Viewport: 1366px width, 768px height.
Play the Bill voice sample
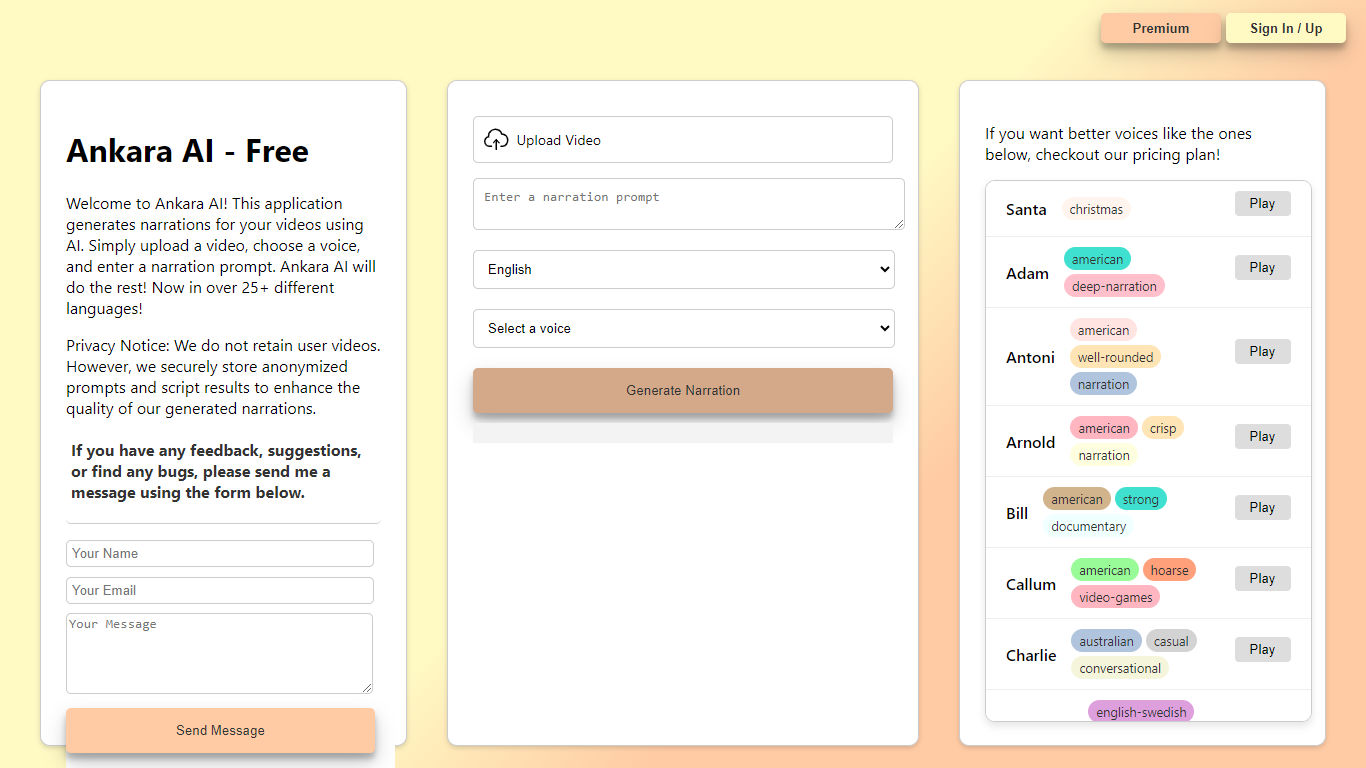point(1262,508)
